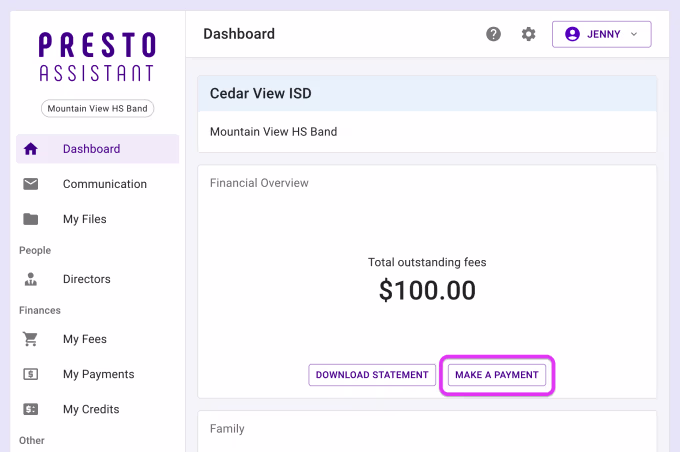Viewport: 680px width, 452px height.
Task: Select Directors under the People section
Action: click(x=86, y=279)
